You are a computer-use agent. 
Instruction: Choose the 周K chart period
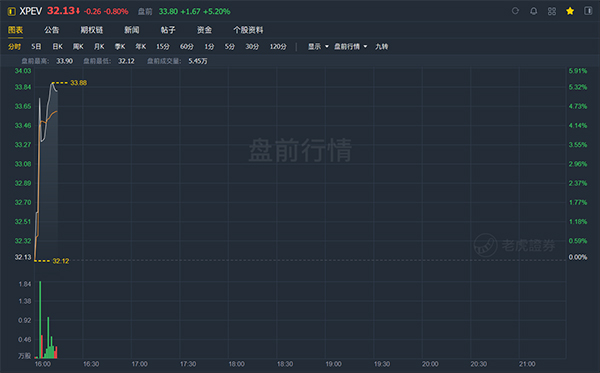(x=78, y=46)
